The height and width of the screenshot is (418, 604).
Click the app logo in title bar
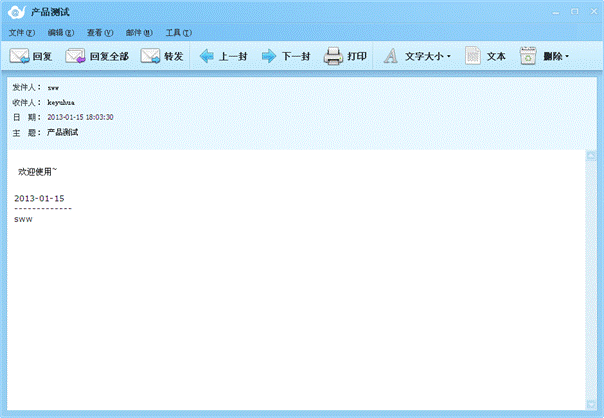pyautogui.click(x=16, y=12)
